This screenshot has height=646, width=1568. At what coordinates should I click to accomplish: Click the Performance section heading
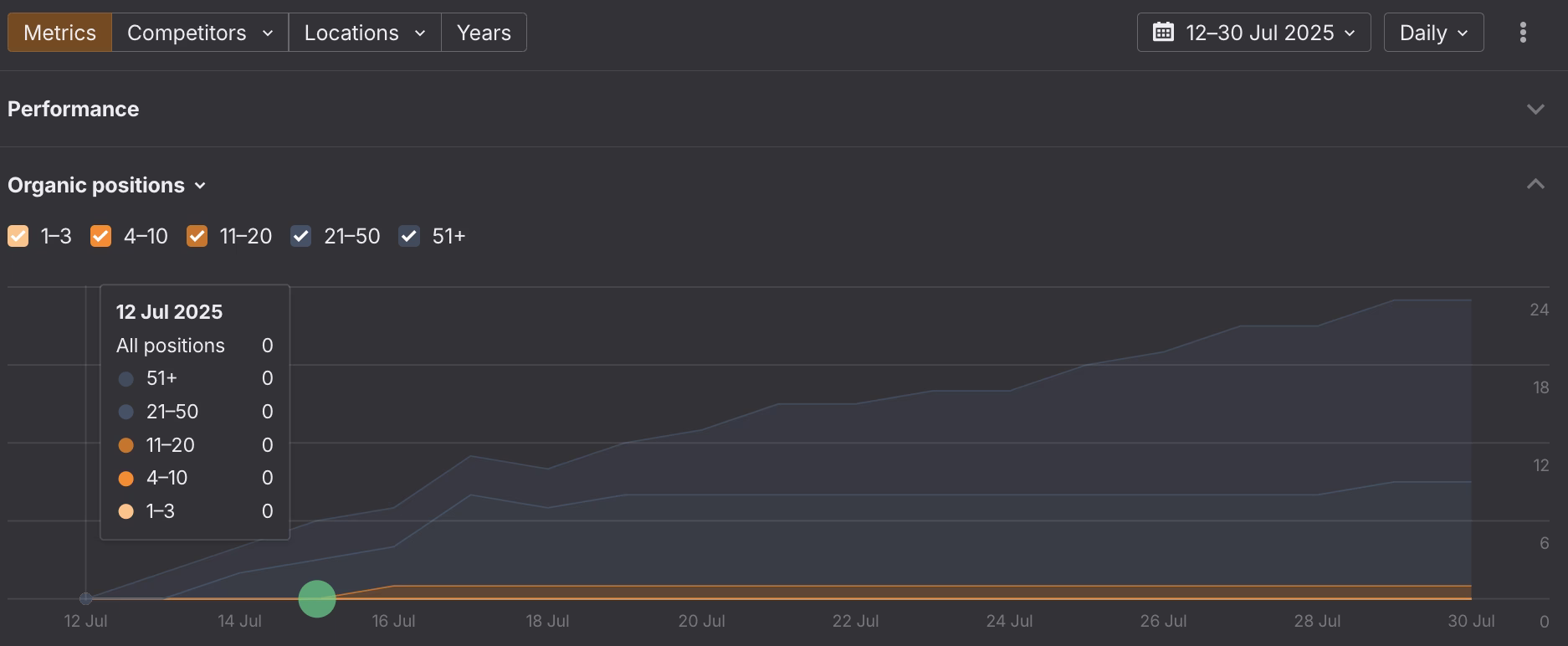(74, 110)
